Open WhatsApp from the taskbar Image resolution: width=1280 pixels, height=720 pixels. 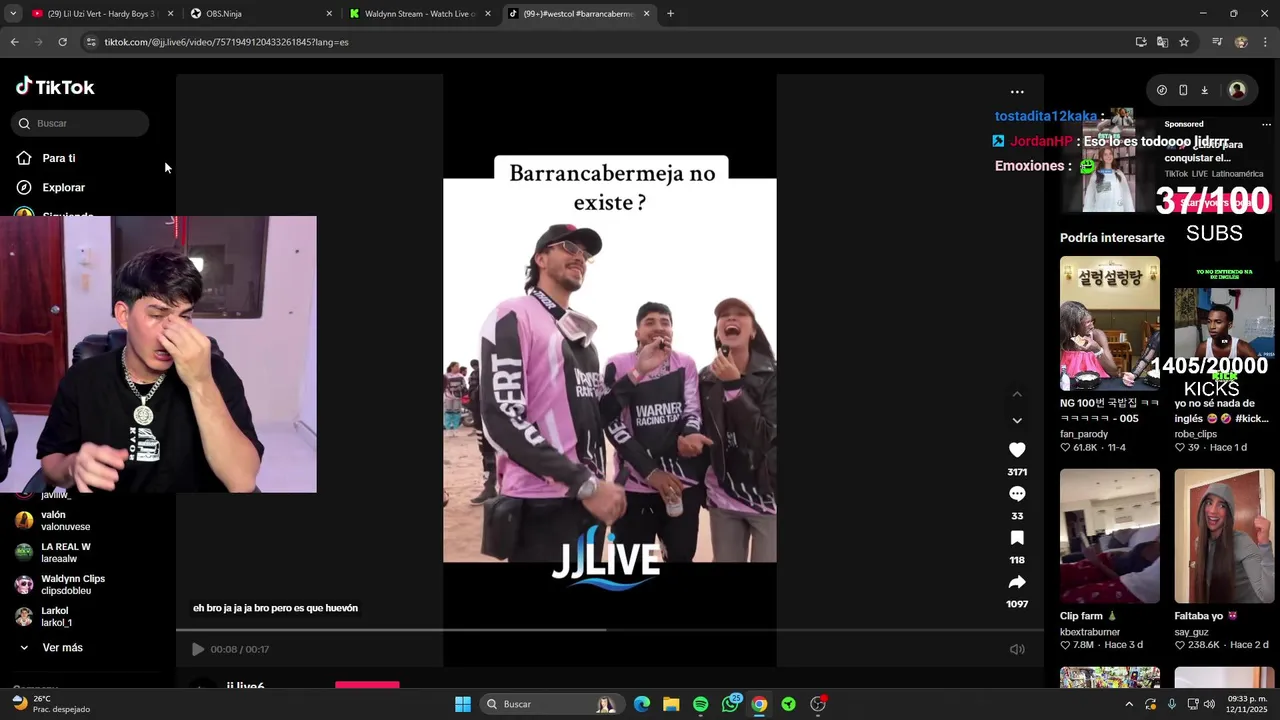pyautogui.click(x=730, y=704)
